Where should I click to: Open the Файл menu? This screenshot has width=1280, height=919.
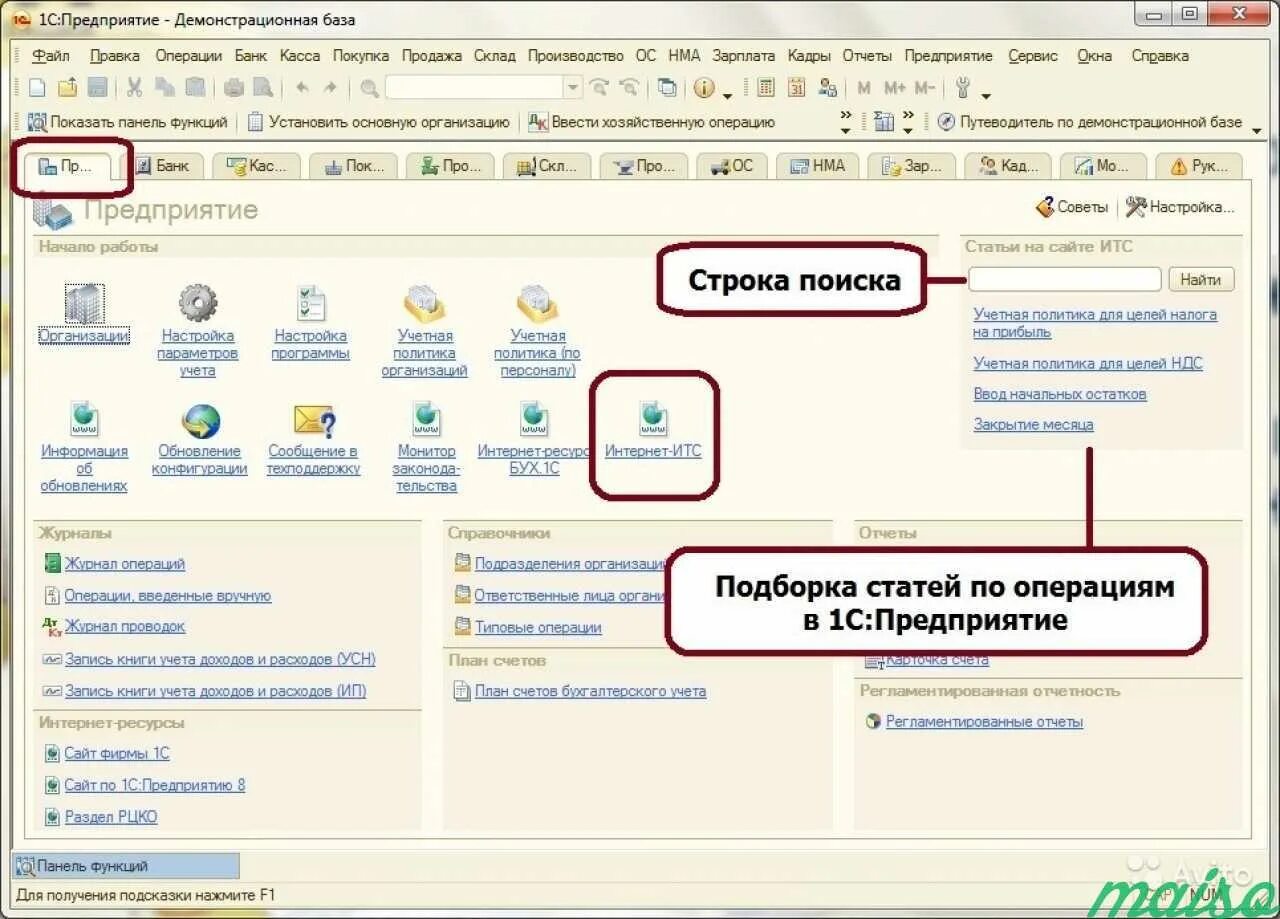coord(51,56)
